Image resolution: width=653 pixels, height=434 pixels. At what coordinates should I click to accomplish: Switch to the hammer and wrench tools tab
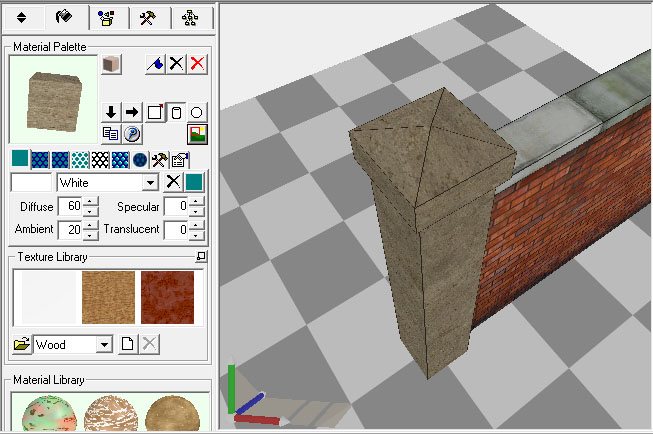point(147,18)
